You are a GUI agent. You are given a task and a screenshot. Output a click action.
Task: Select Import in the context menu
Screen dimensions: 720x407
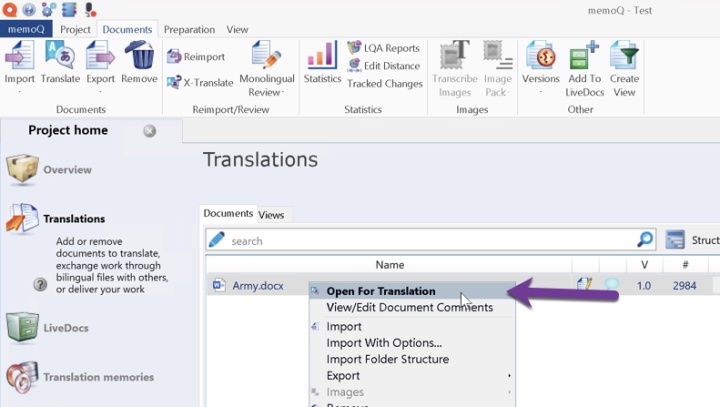(412, 327)
